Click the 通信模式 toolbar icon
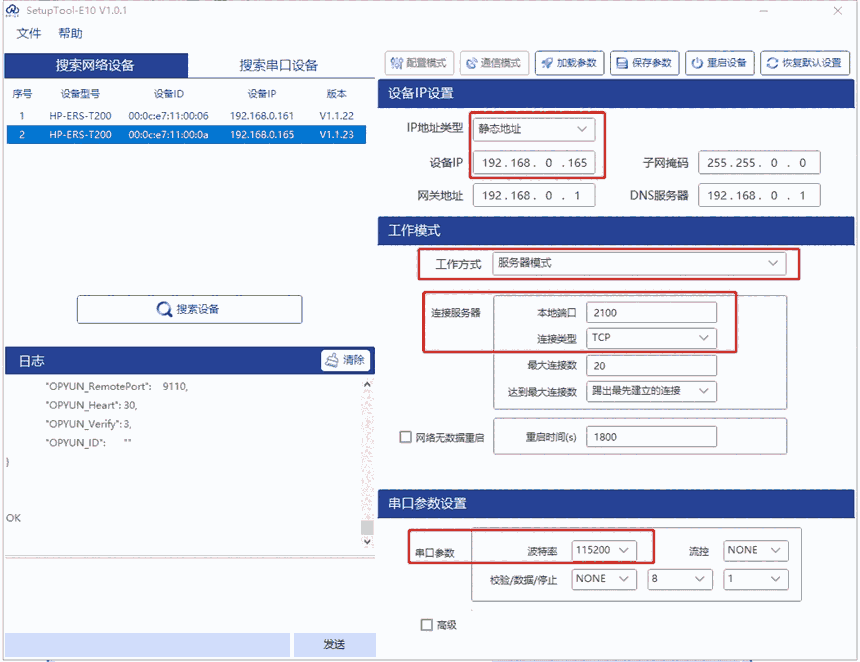 [472, 63]
